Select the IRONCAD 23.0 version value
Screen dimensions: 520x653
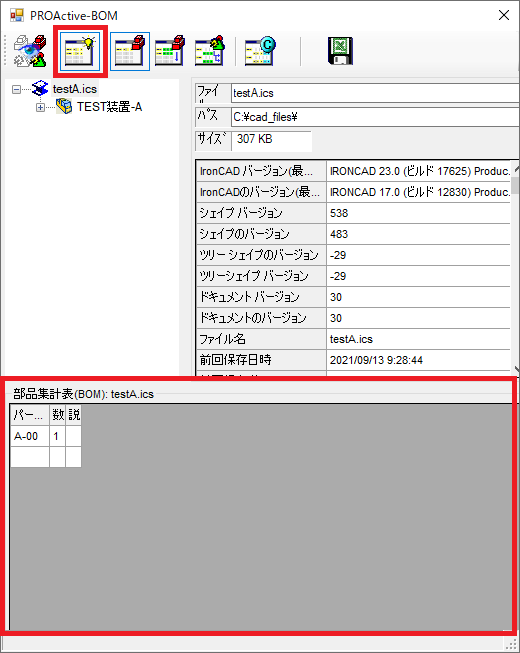point(418,171)
